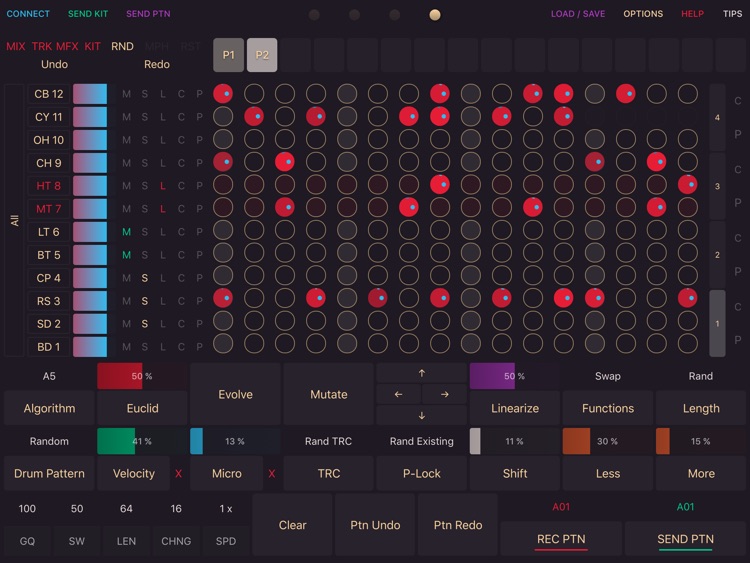Select the BD 1 track label
The width and height of the screenshot is (750, 563).
(49, 347)
